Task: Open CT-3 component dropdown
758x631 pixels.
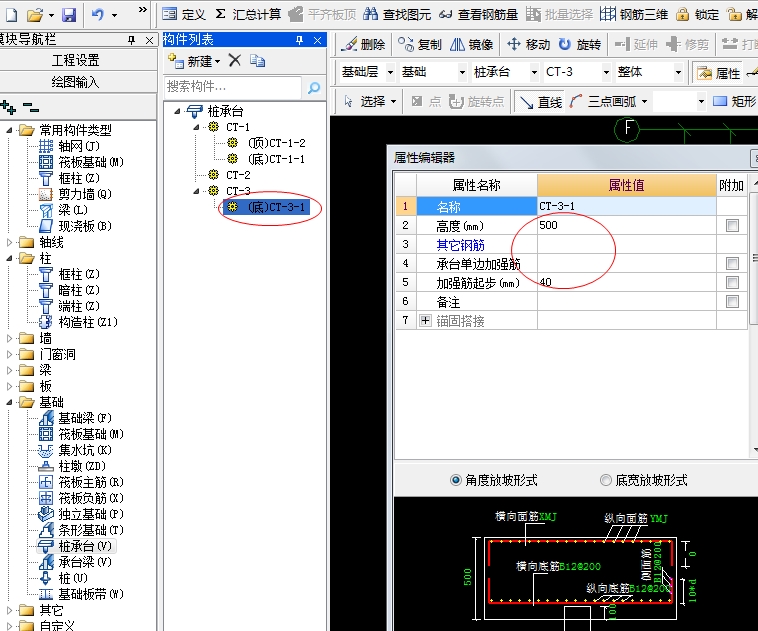Action: [606, 73]
